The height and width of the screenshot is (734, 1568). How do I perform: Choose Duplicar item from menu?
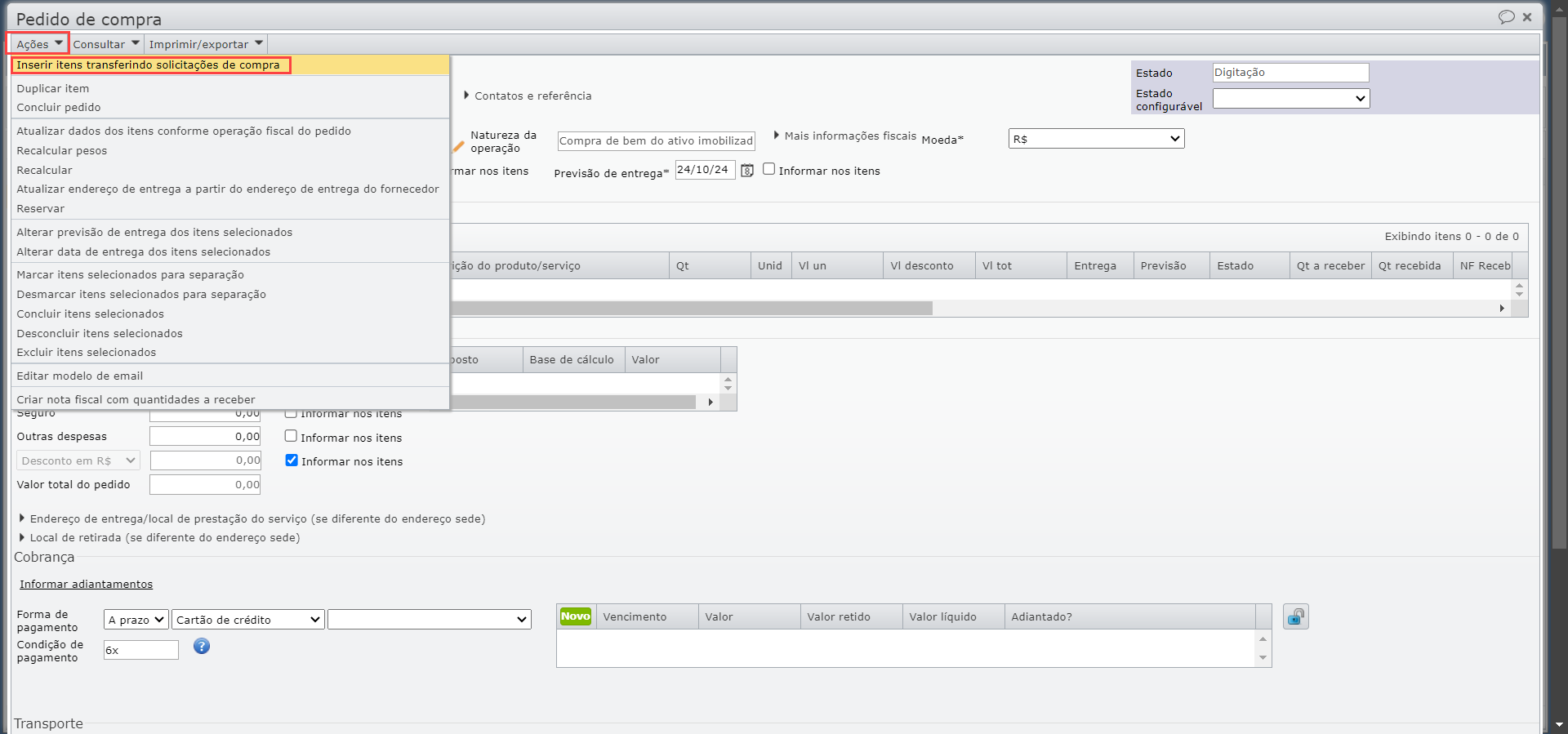coord(230,88)
